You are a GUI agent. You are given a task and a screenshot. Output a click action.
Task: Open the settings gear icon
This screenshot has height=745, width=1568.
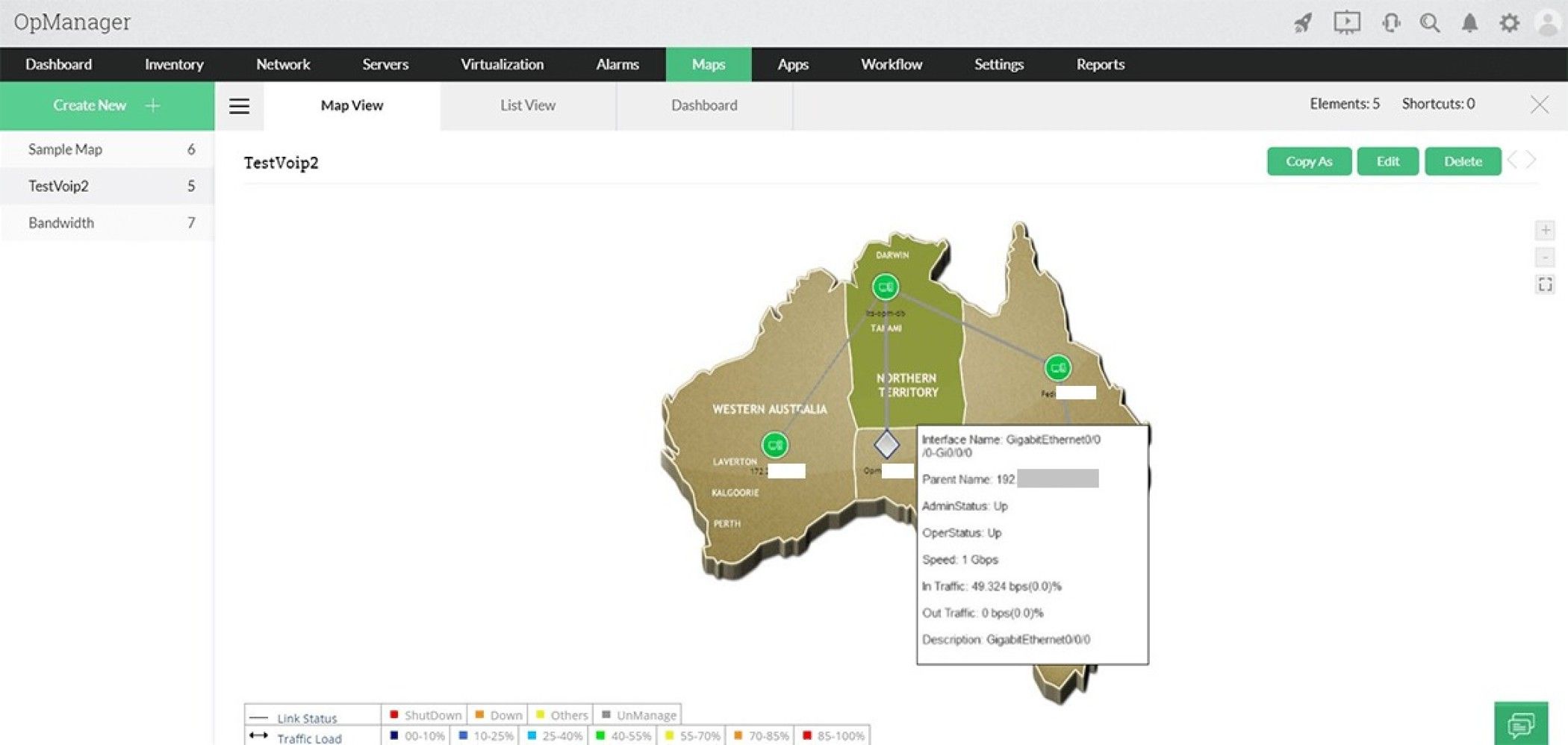[x=1509, y=22]
